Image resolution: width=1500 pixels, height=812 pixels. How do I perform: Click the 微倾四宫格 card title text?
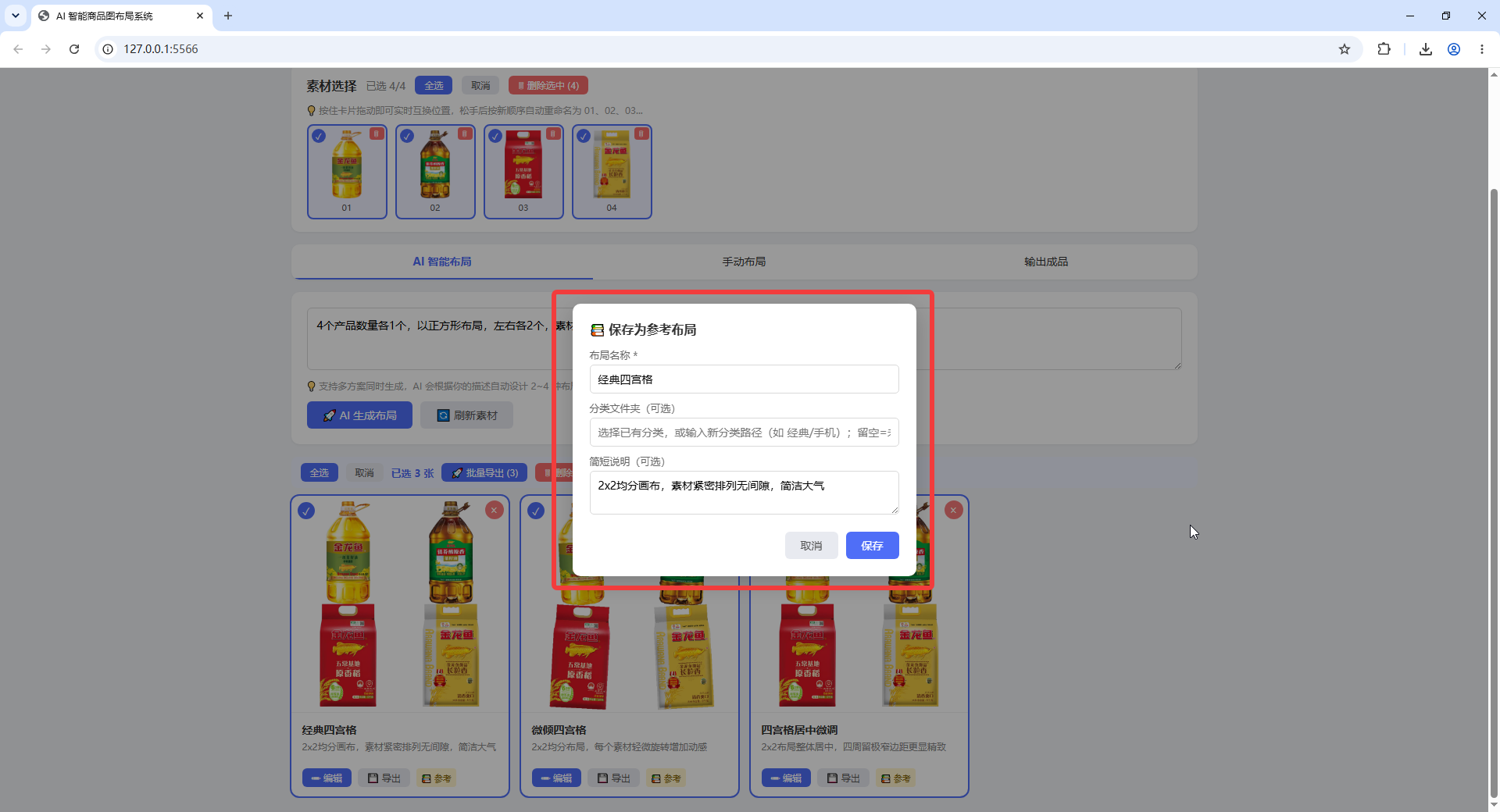(x=559, y=730)
